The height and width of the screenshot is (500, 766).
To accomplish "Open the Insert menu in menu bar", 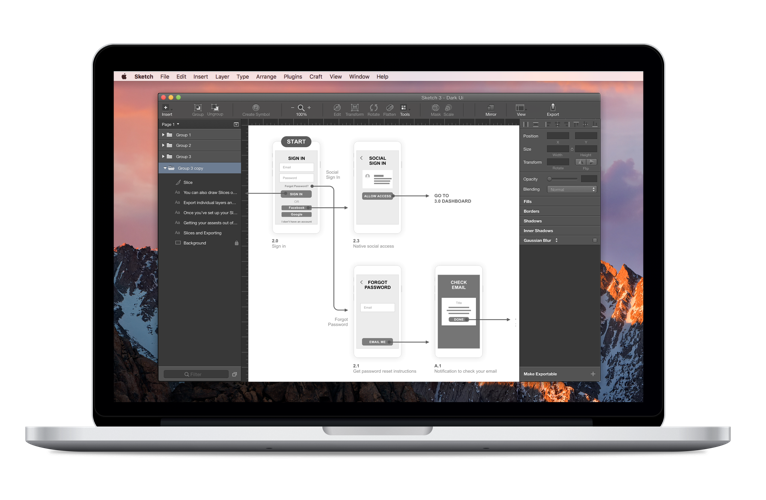I will [200, 77].
